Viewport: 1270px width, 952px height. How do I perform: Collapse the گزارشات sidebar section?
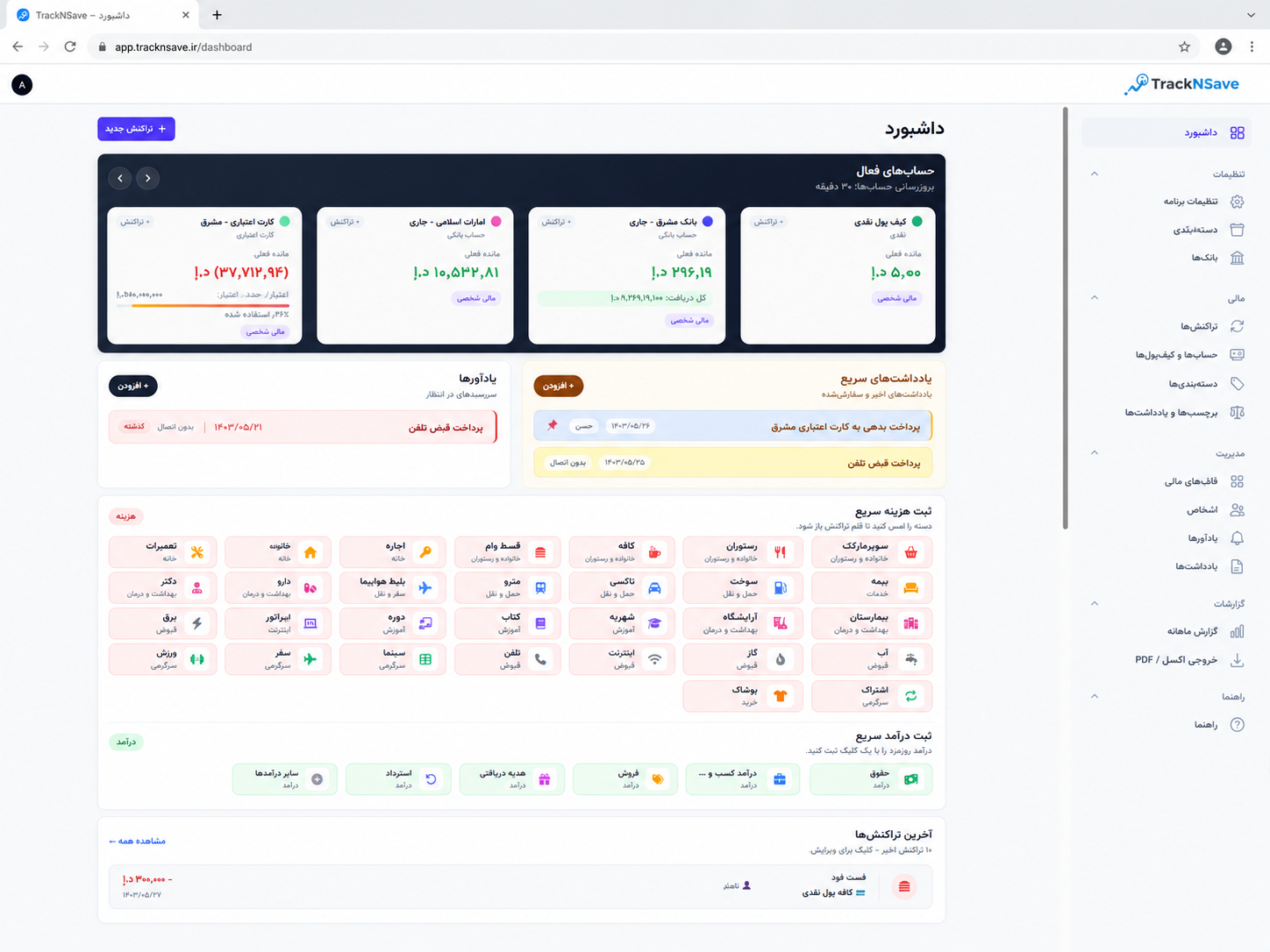(1094, 603)
